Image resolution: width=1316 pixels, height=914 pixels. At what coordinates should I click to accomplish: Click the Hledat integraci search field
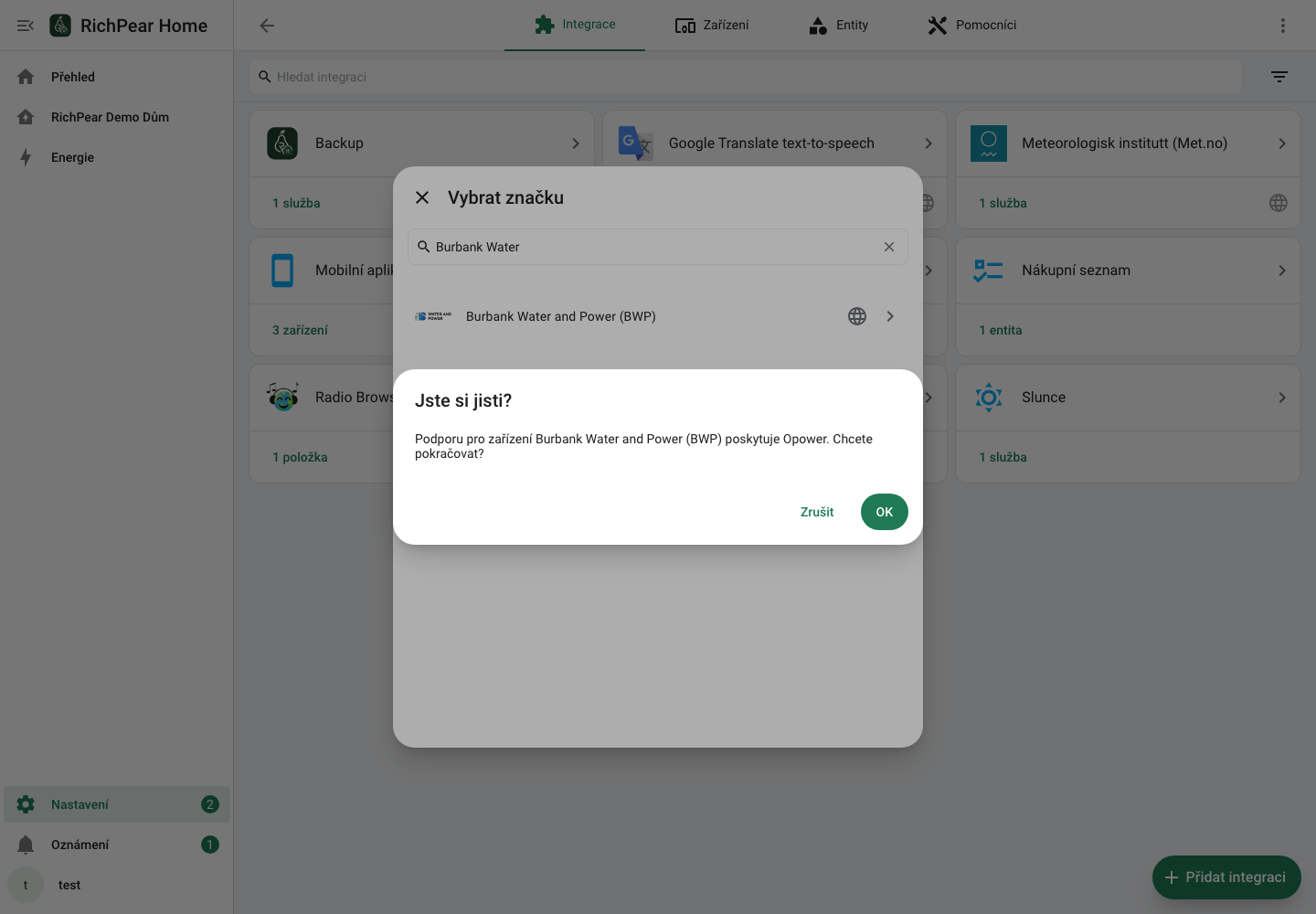click(745, 77)
